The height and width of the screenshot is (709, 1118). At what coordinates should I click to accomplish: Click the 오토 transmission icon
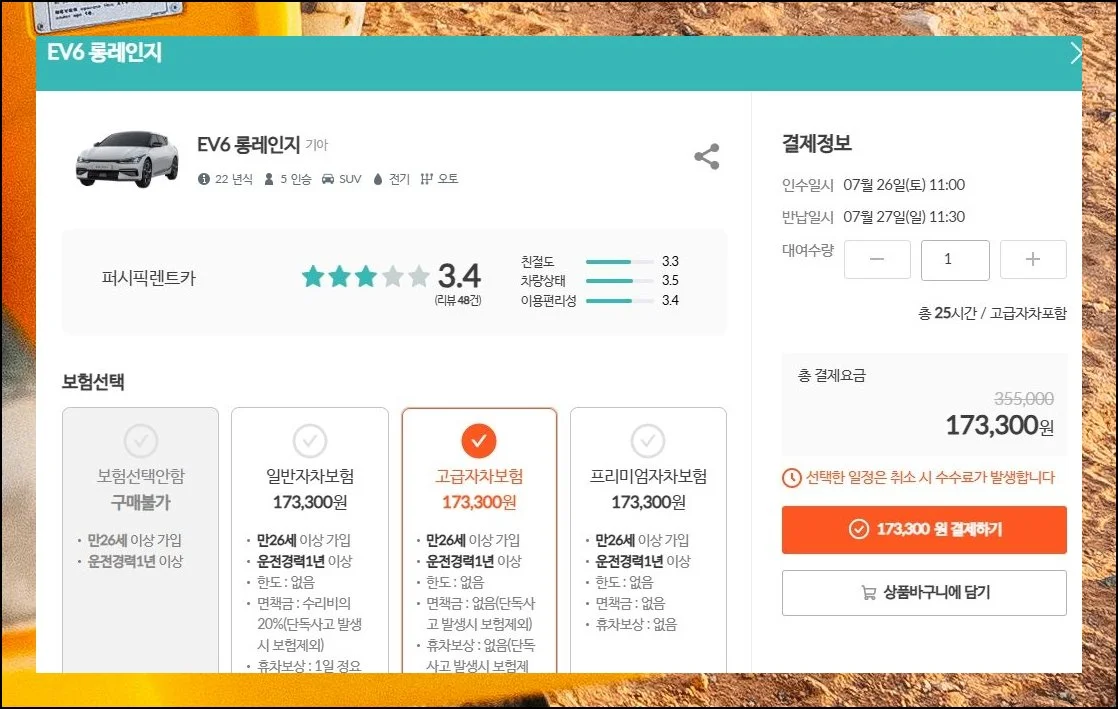(427, 179)
